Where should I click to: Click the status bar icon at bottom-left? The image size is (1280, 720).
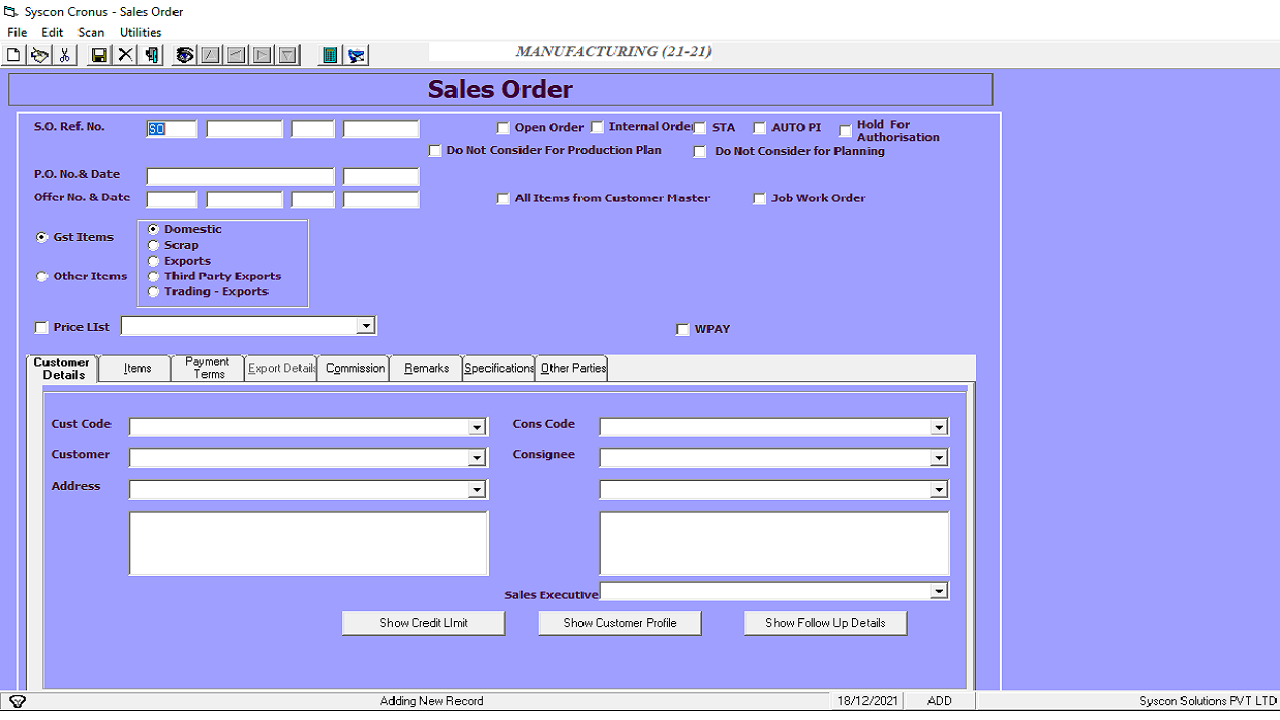coord(17,701)
